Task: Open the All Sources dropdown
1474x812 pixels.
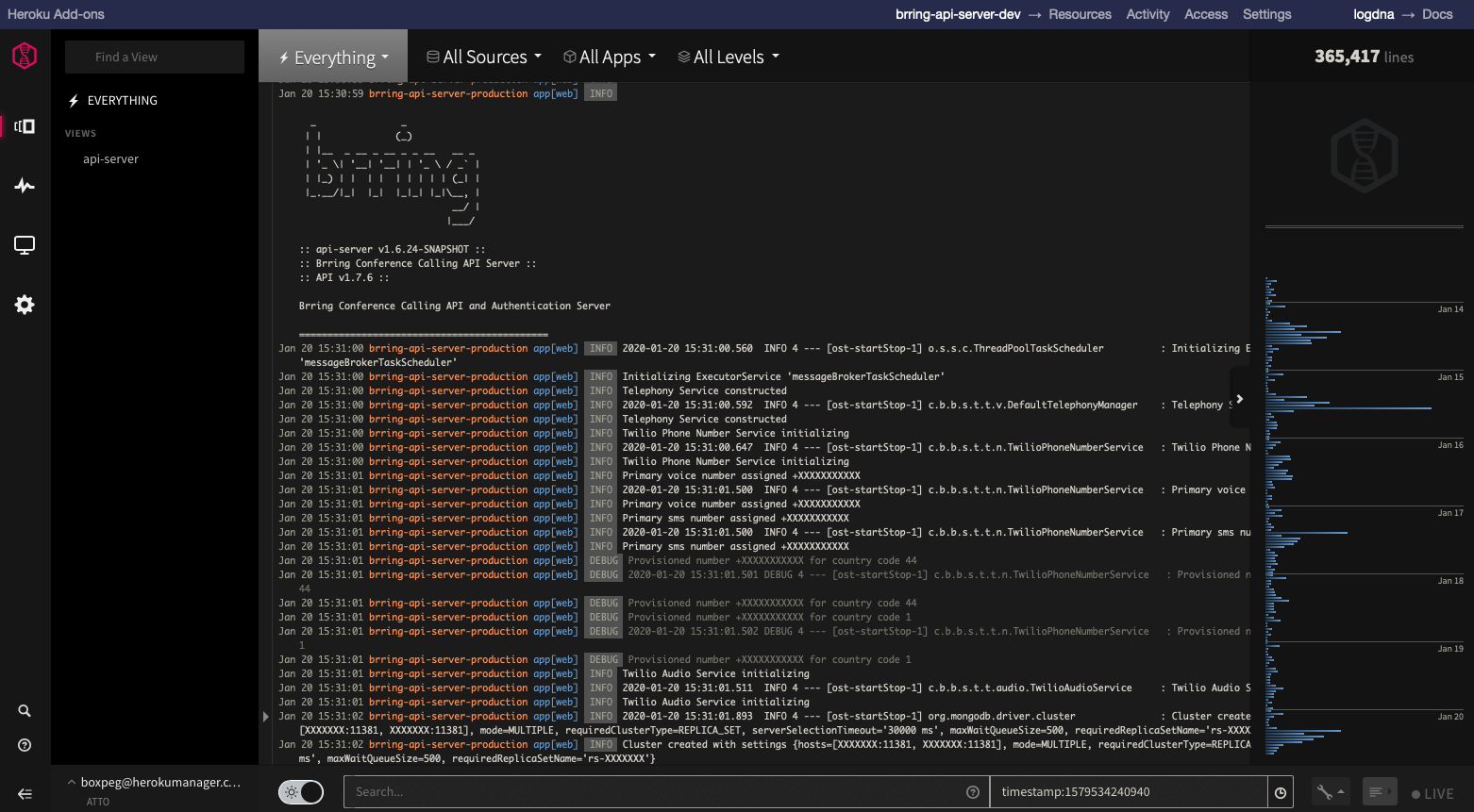Action: coord(484,58)
